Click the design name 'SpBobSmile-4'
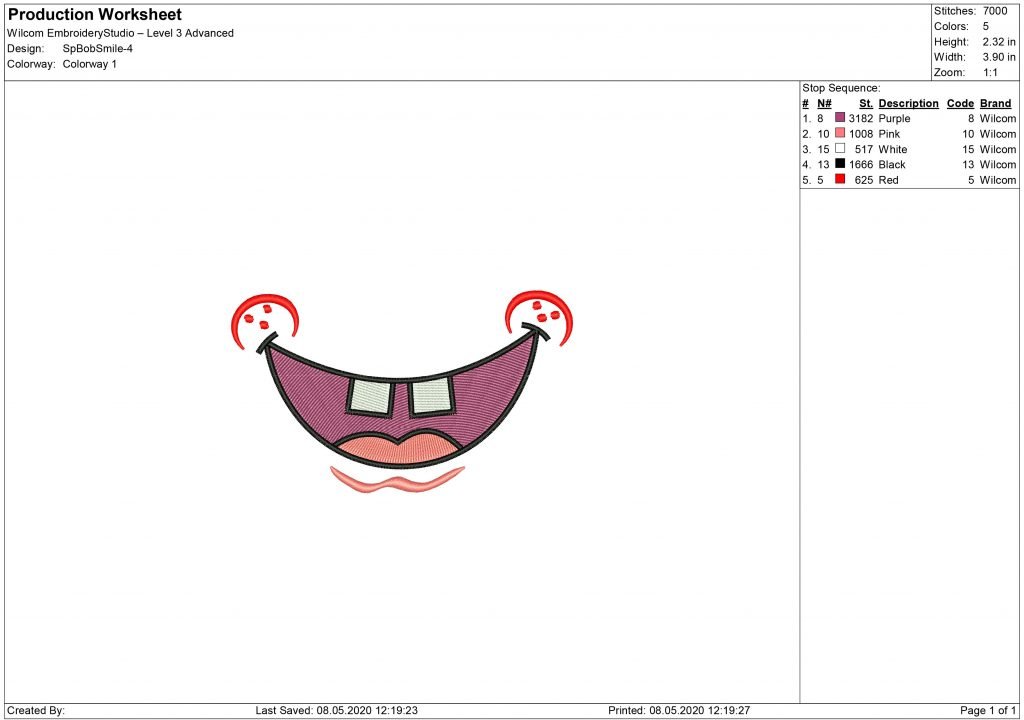Viewport: 1024px width, 720px height. click(97, 49)
